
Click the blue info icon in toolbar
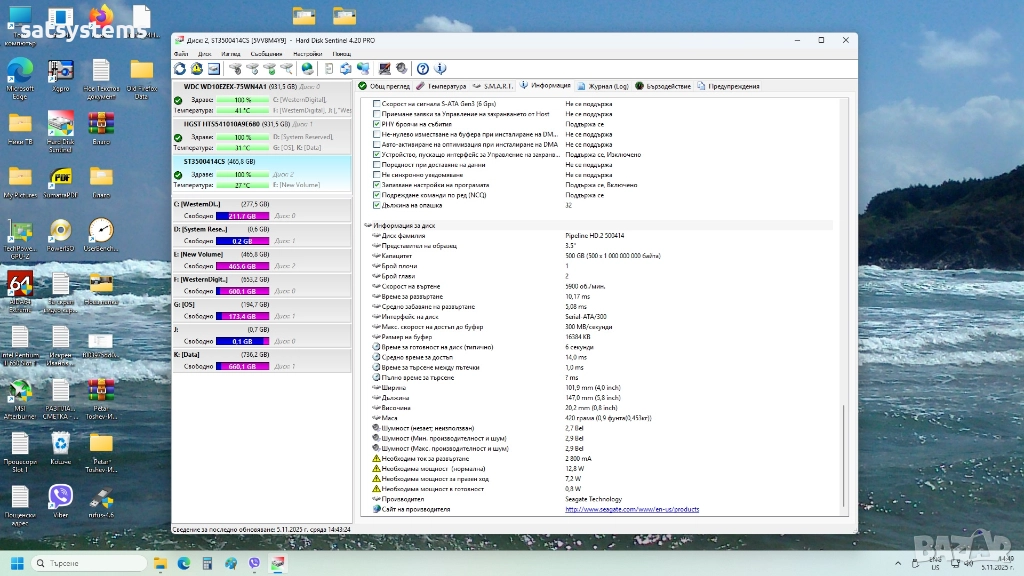coord(440,69)
